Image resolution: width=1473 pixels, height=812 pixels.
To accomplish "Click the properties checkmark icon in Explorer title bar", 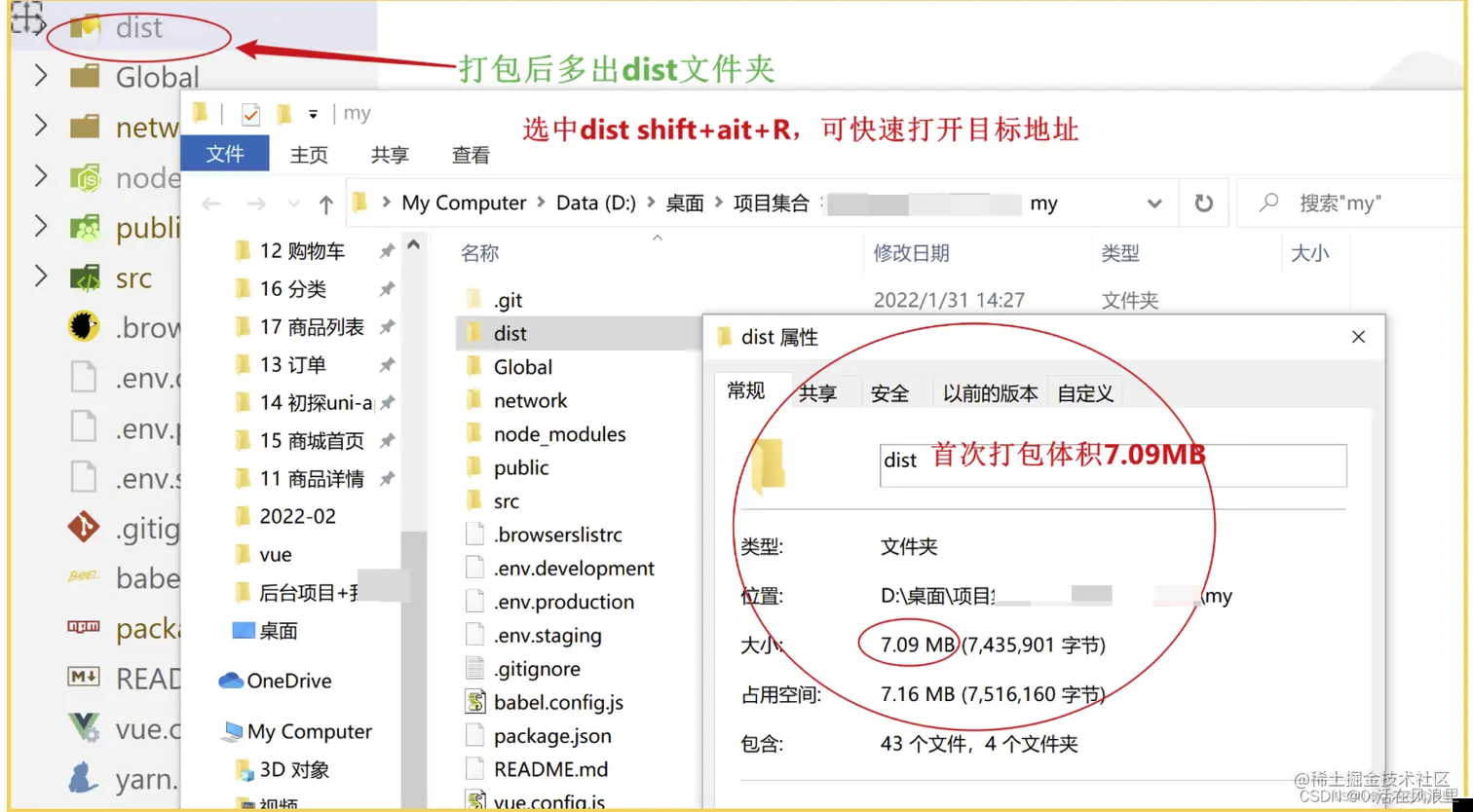I will click(250, 115).
